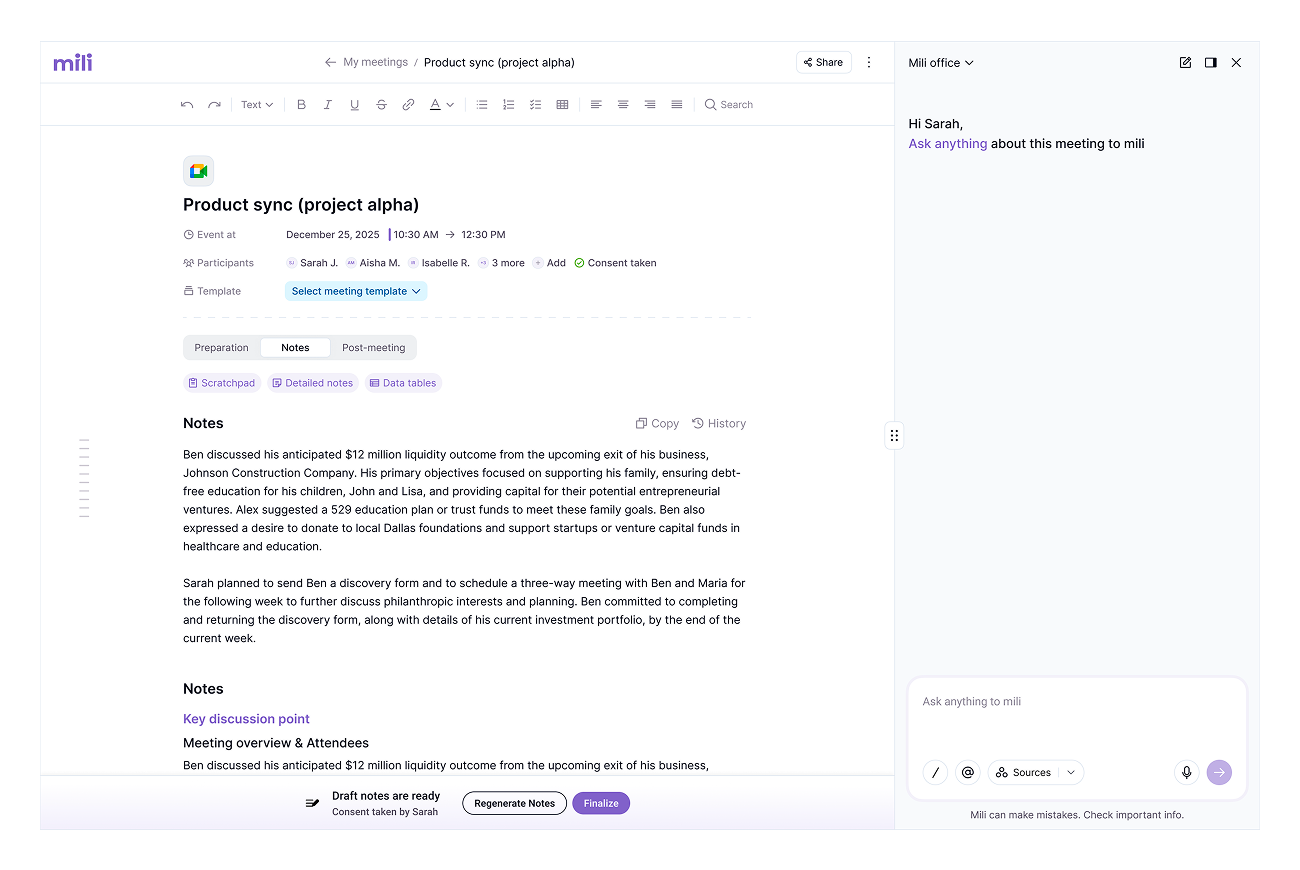This screenshot has height=870, width=1300.
Task: Select participant Sarah J.
Action: tap(312, 263)
